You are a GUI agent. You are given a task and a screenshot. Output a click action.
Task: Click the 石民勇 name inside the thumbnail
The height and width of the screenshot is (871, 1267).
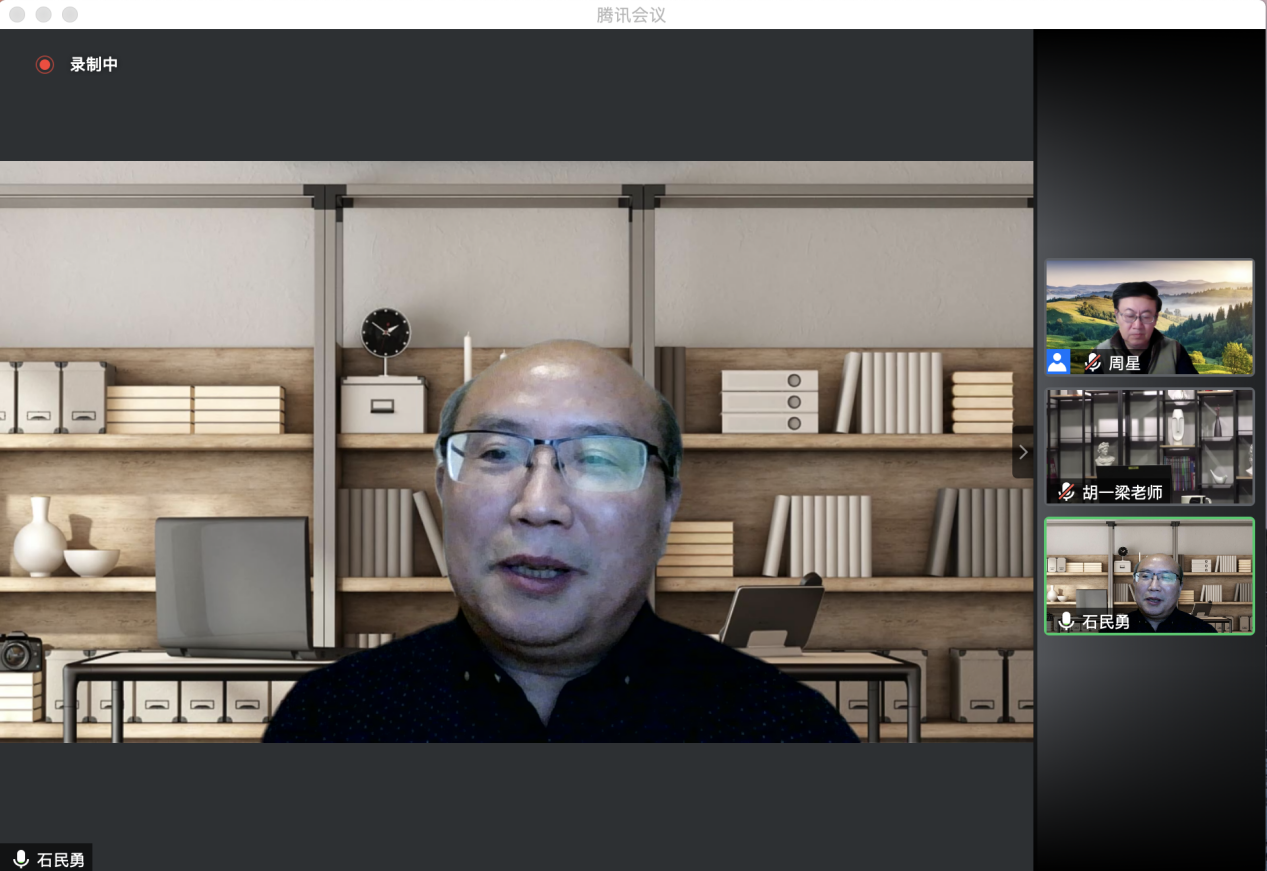1106,621
